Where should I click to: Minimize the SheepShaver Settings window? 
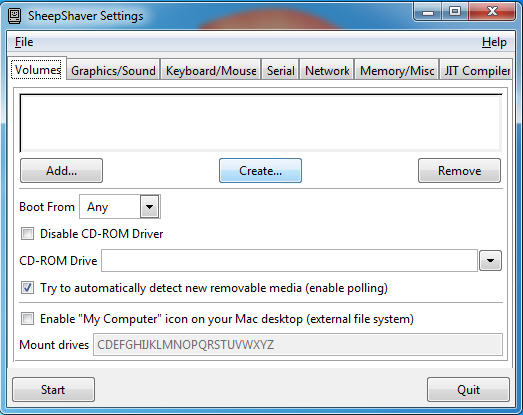[x=428, y=12]
